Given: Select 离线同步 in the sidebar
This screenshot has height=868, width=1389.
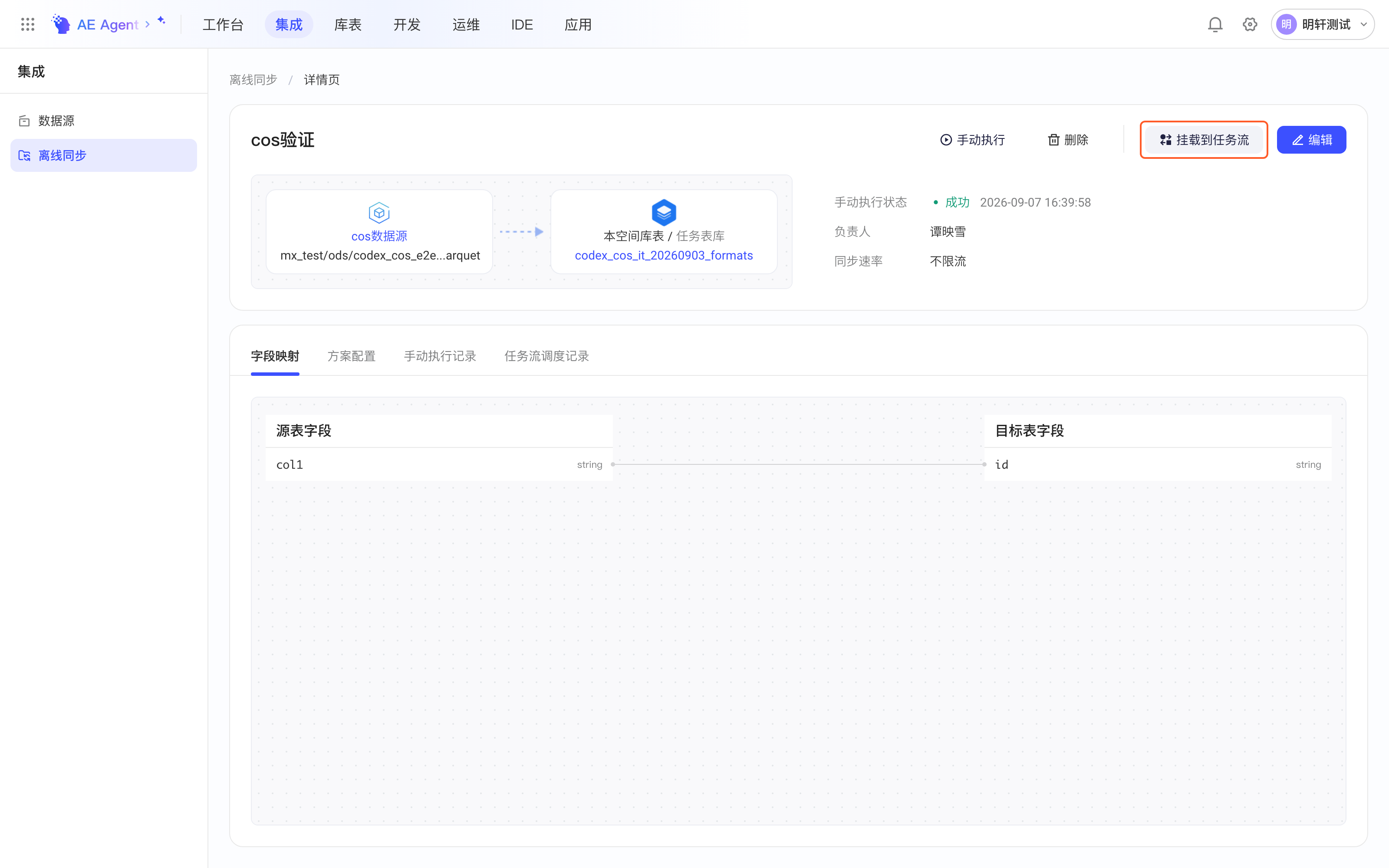Looking at the screenshot, I should (103, 155).
